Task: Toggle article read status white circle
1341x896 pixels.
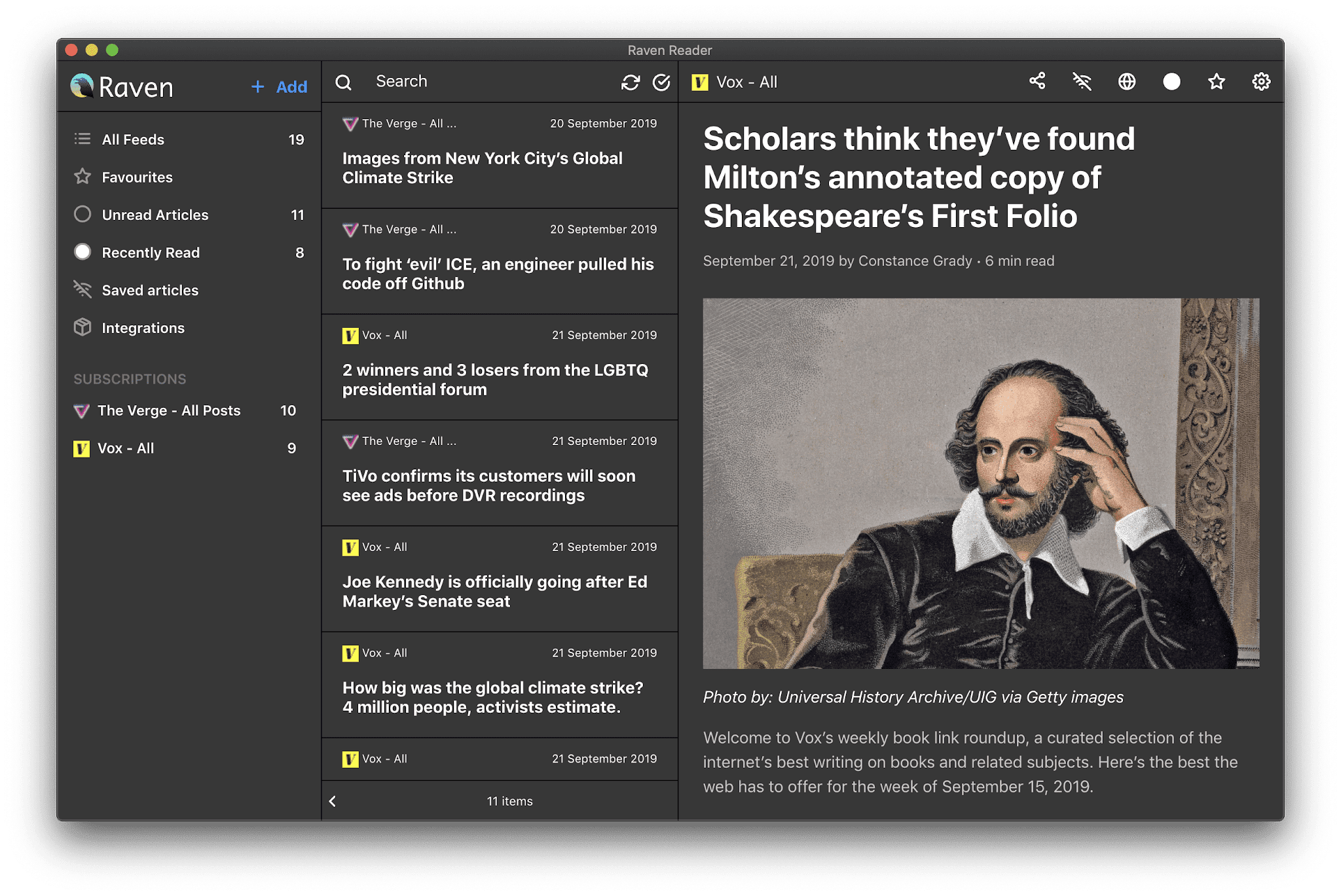Action: (x=1171, y=81)
